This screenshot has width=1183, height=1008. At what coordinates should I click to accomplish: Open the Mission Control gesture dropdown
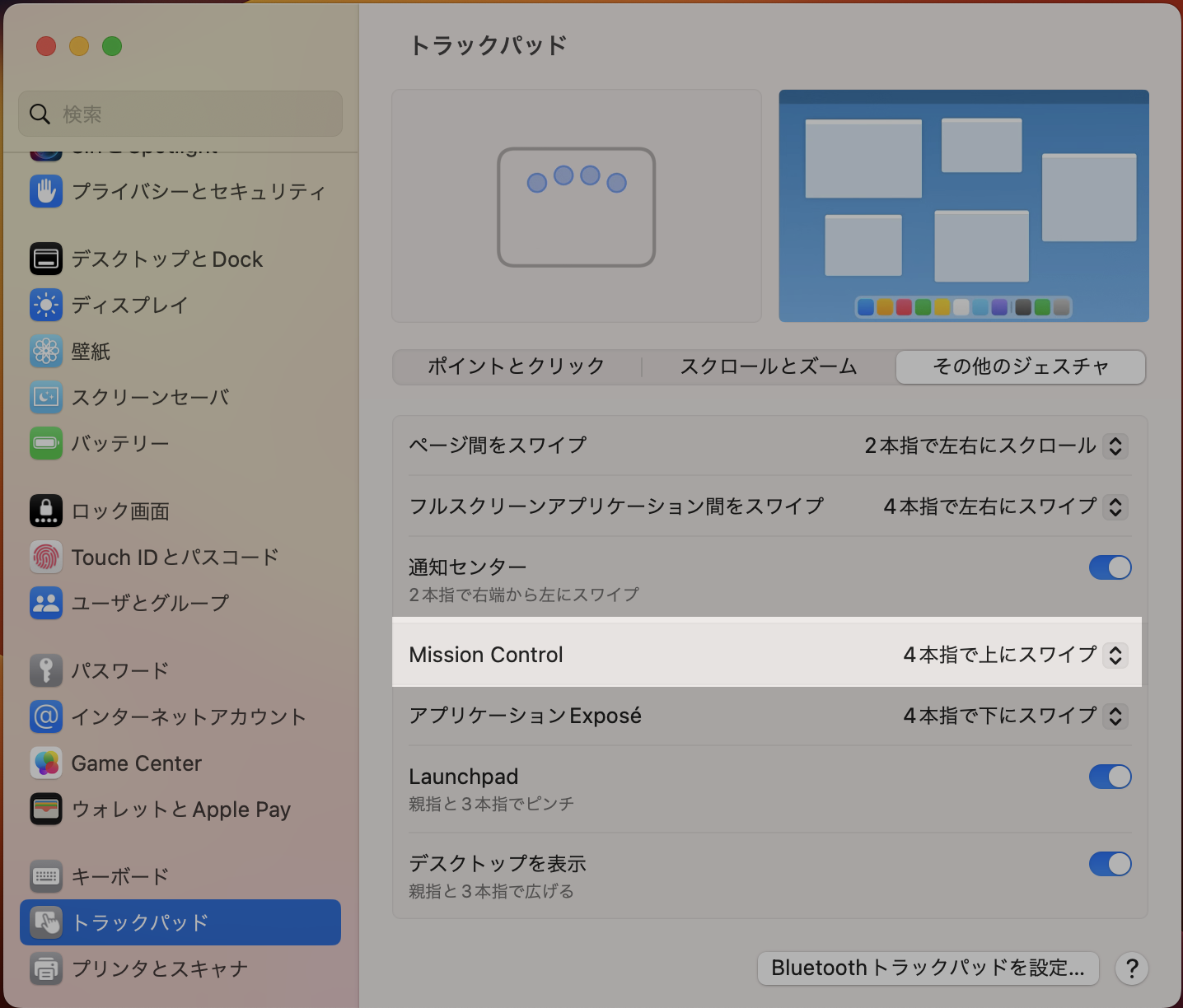1115,655
